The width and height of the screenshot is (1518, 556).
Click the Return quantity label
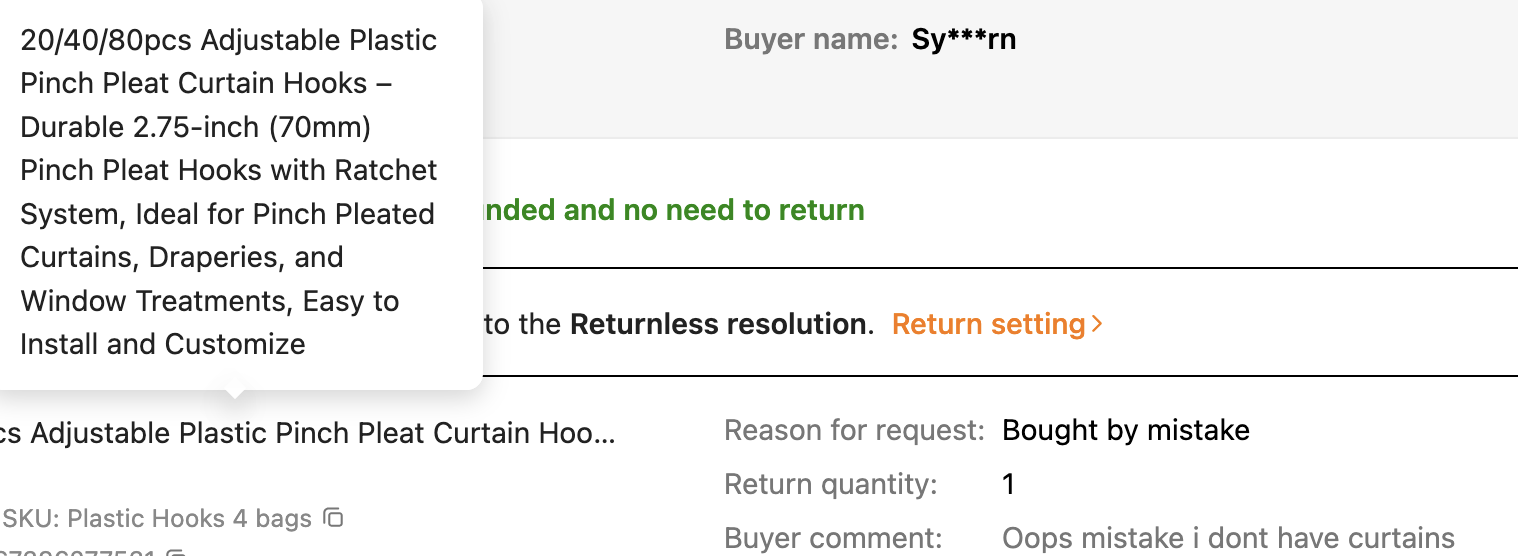pyautogui.click(x=831, y=484)
